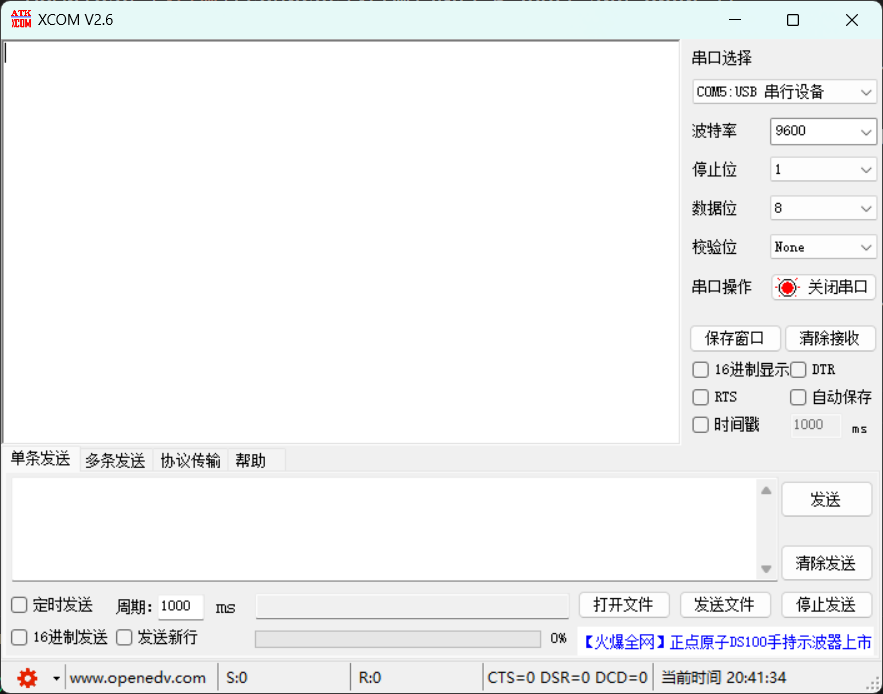Click the file path field beside 打开文件
883x694 pixels.
coord(412,606)
